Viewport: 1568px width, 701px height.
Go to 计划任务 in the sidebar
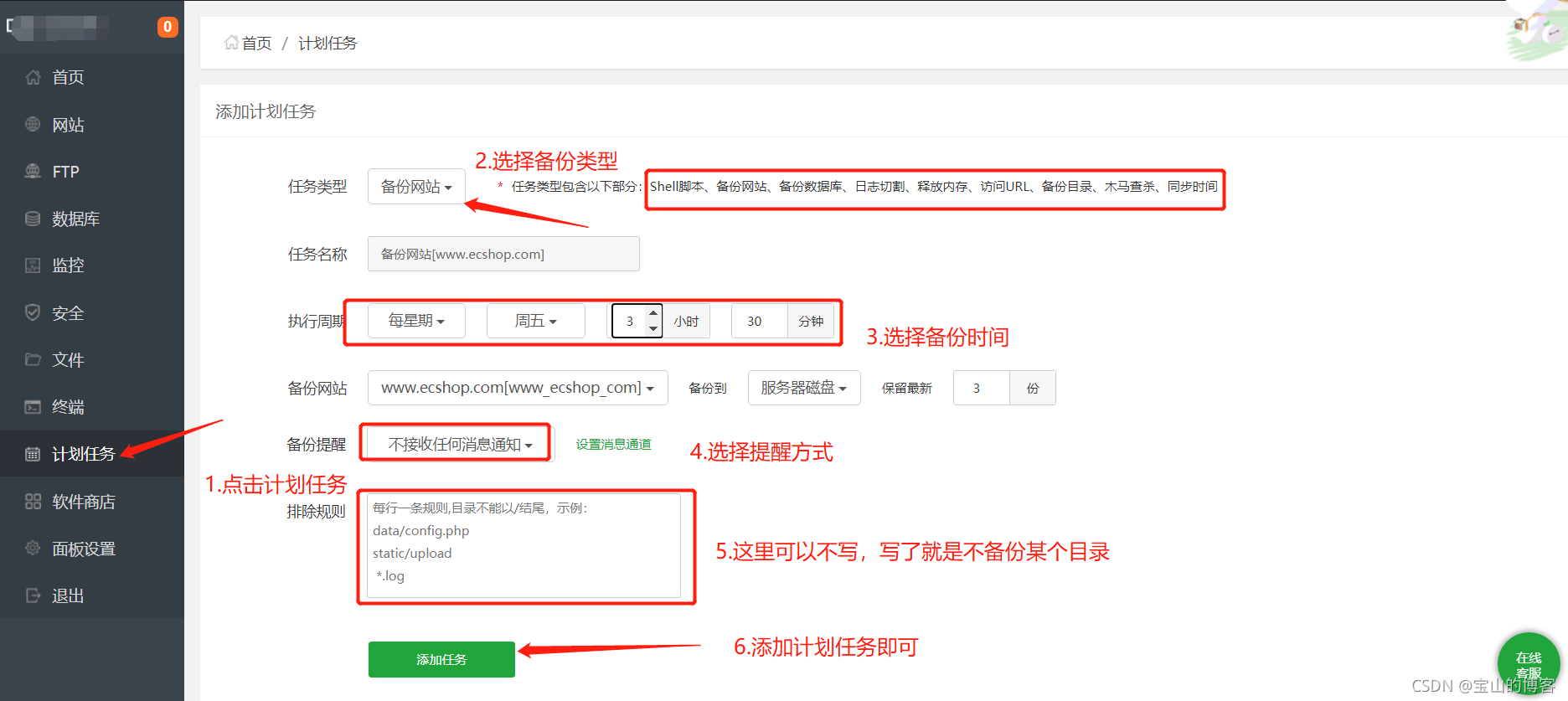(83, 454)
